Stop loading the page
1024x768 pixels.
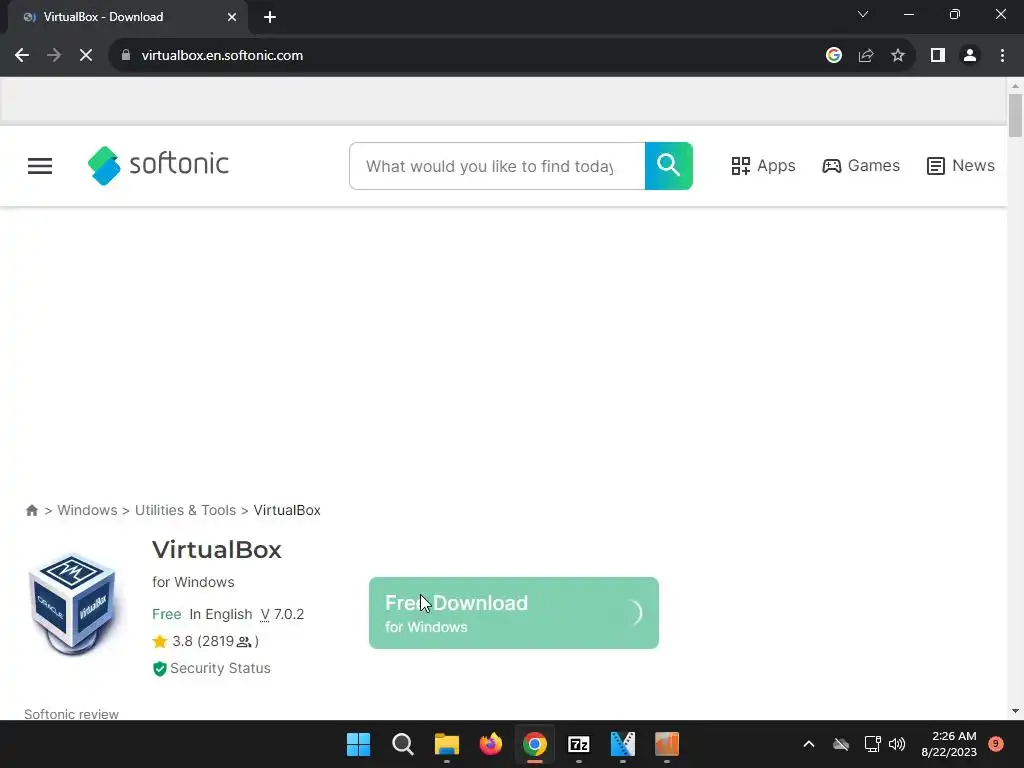tap(86, 56)
